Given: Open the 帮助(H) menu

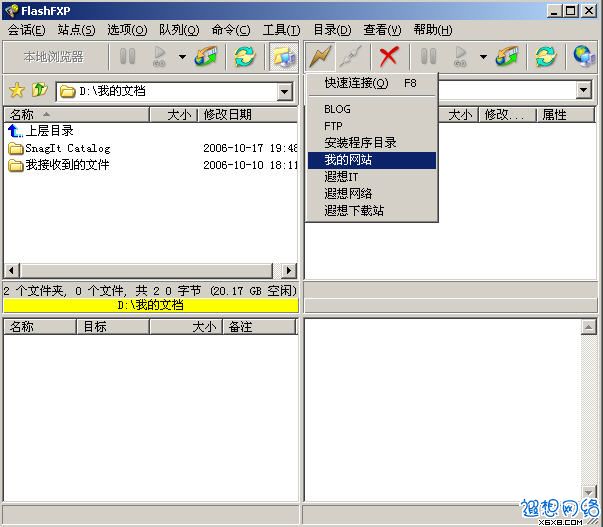Looking at the screenshot, I should pyautogui.click(x=433, y=30).
